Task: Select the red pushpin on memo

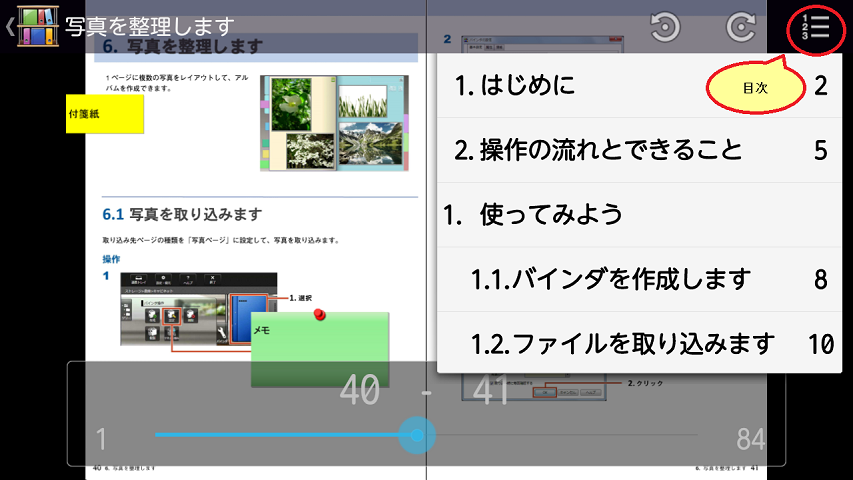Action: pyautogui.click(x=320, y=314)
